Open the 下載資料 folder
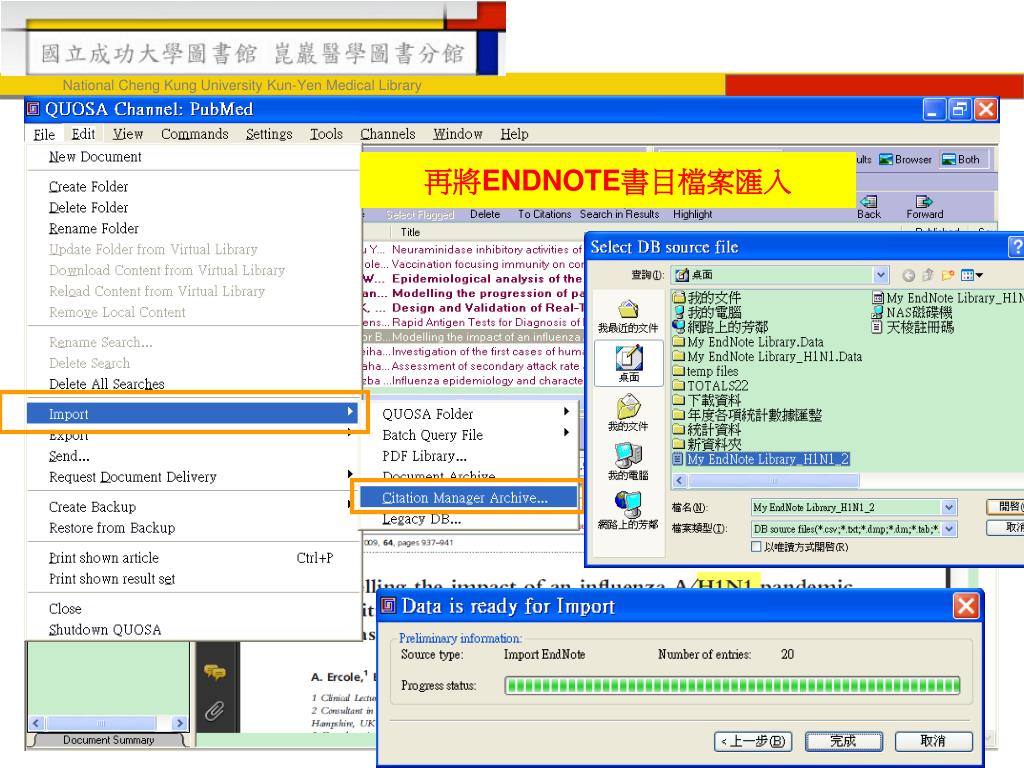This screenshot has height=768, width=1024. 707,400
